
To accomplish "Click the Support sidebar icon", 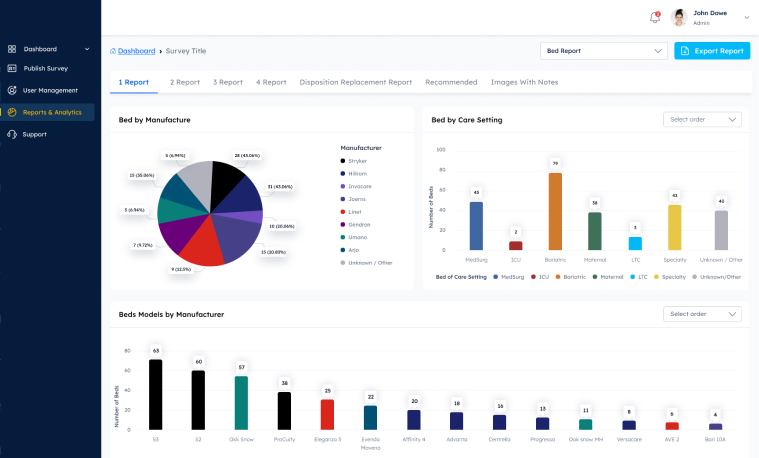I will point(12,134).
